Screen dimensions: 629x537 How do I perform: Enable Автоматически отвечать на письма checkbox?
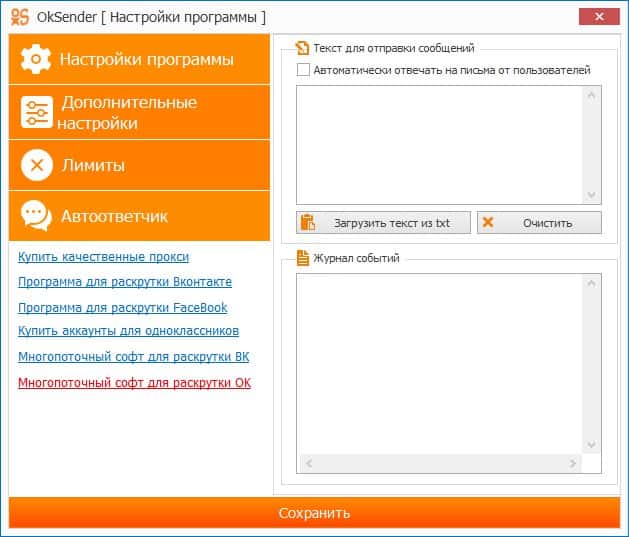(x=303, y=70)
